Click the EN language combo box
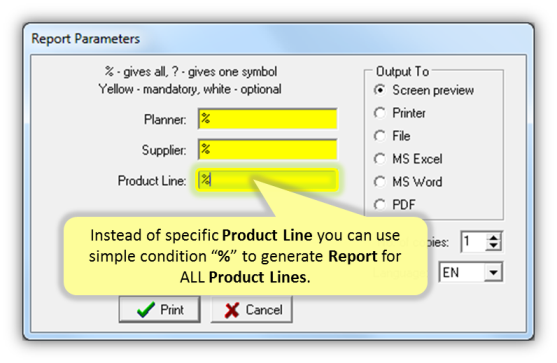 [471, 272]
